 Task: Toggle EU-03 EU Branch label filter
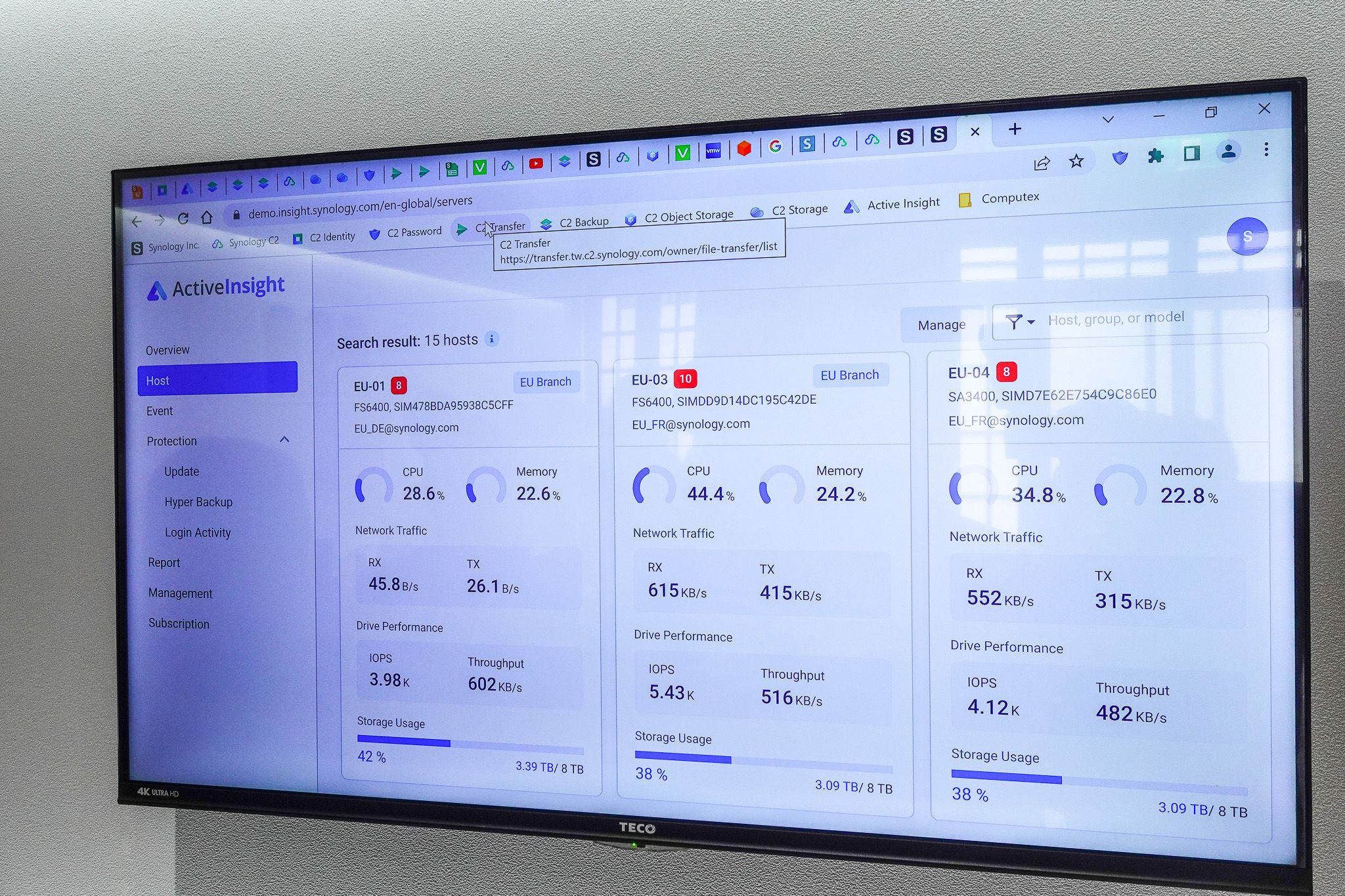847,375
